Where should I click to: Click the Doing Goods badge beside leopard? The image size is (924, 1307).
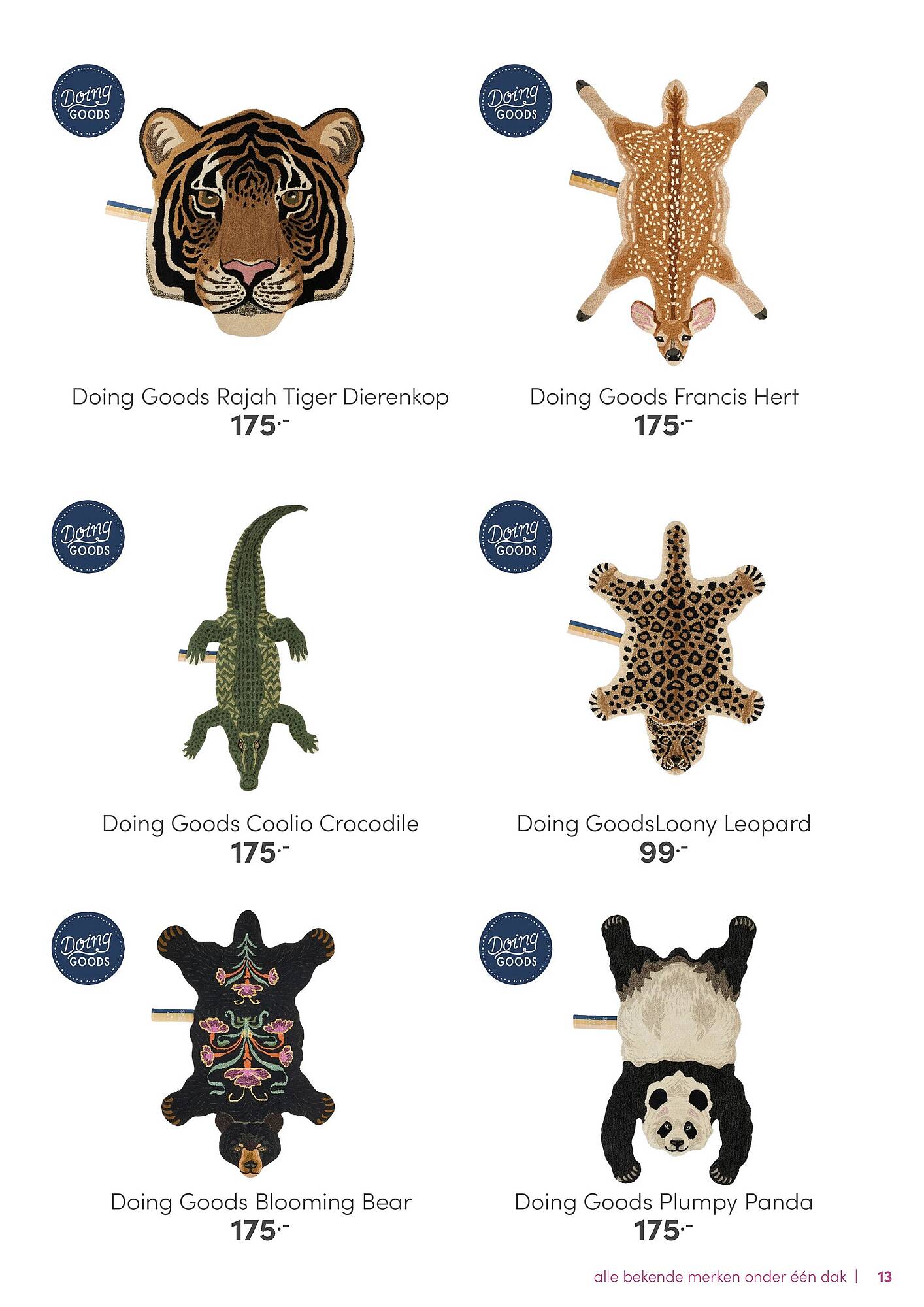click(515, 537)
